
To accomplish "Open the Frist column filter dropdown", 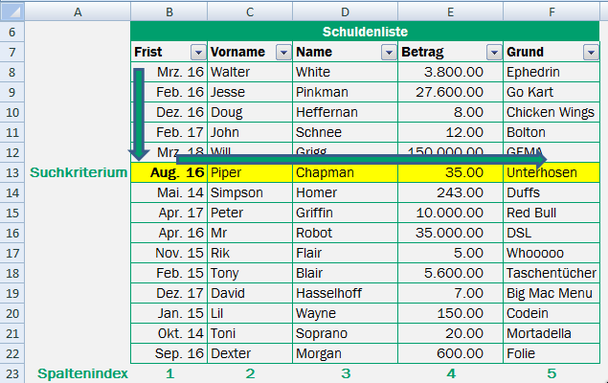I will click(198, 52).
